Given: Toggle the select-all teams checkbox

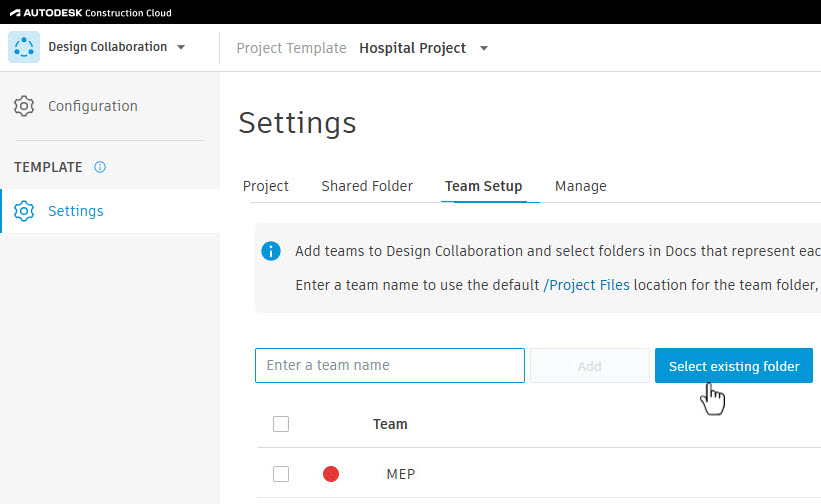Looking at the screenshot, I should 281,424.
